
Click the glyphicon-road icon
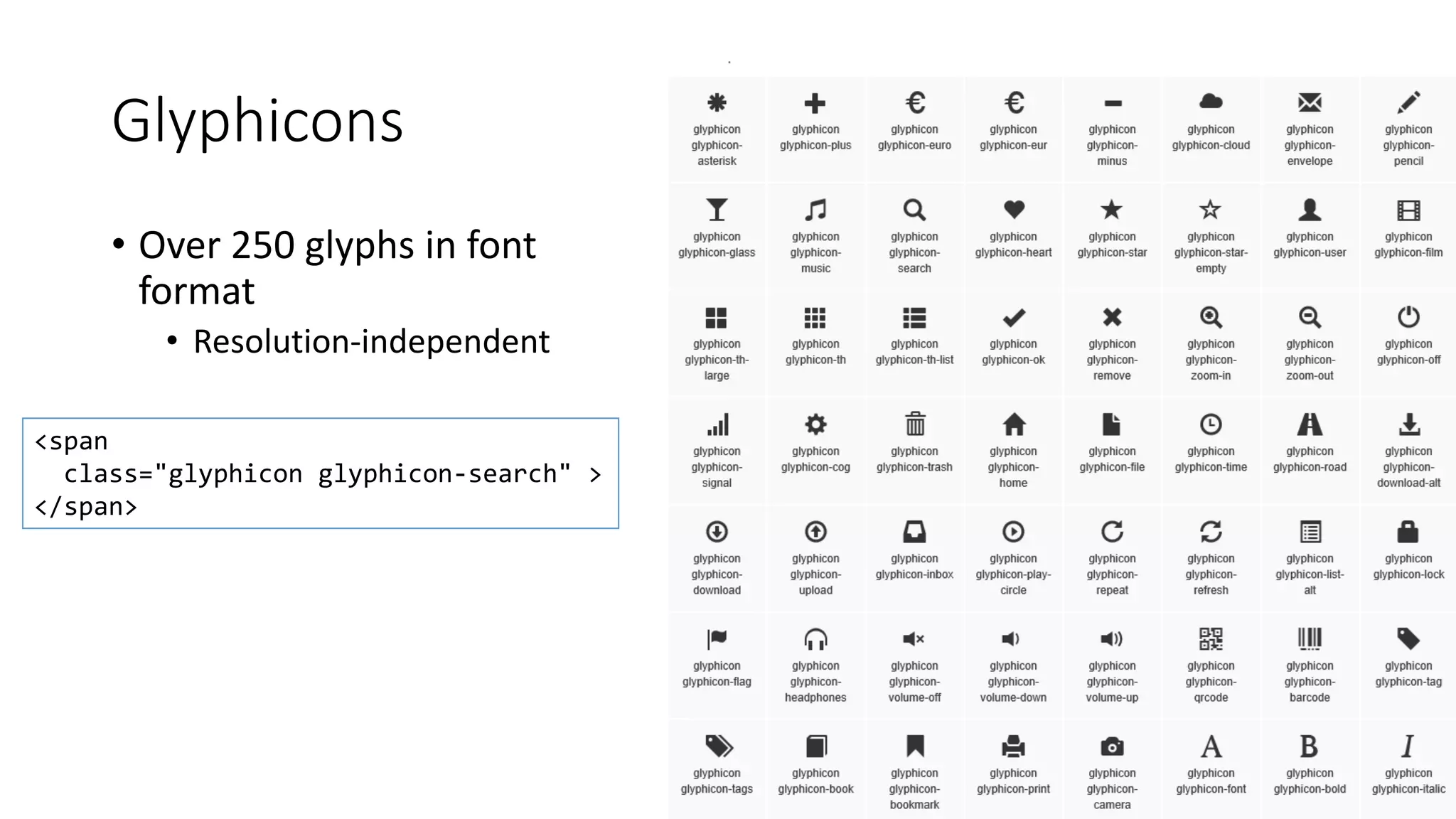(1310, 424)
